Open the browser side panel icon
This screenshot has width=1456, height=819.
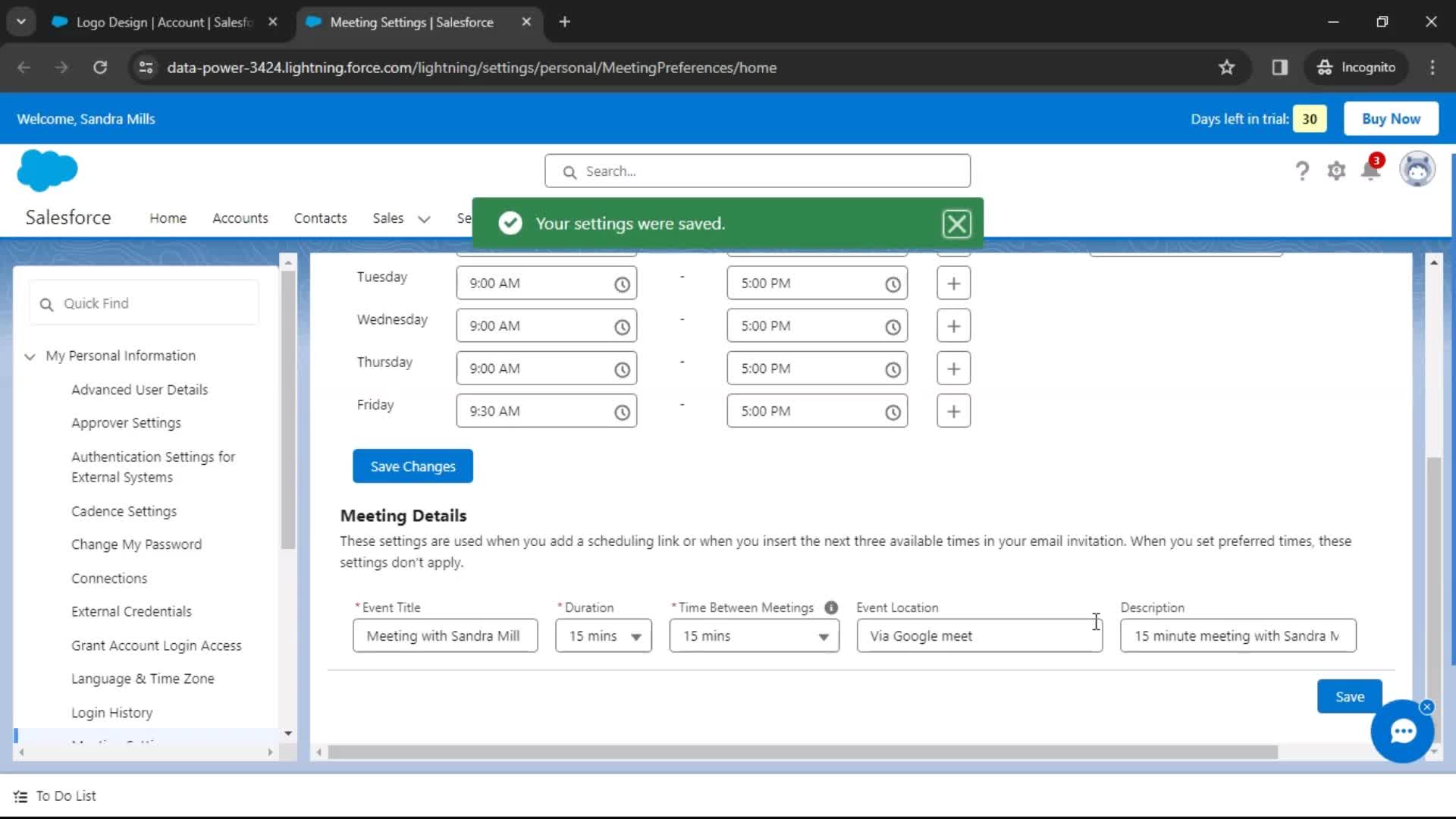1280,67
